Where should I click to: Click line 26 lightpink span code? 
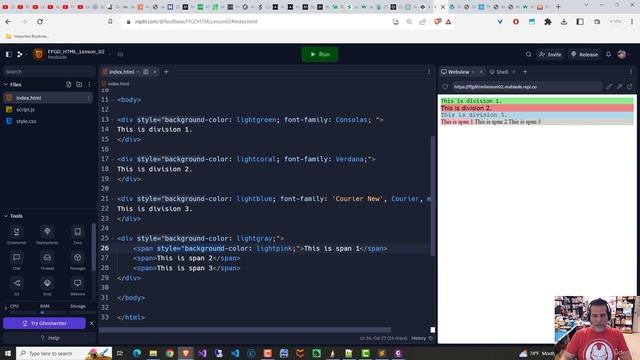(260, 248)
